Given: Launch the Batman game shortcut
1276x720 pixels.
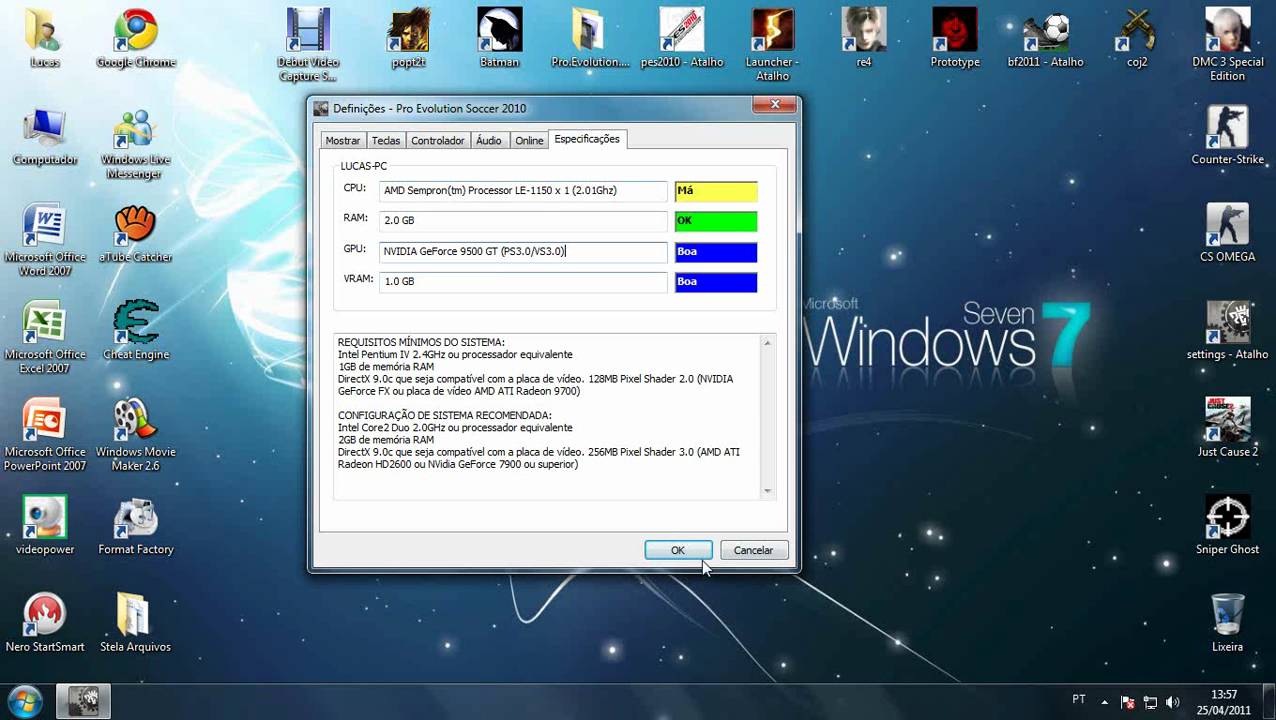Looking at the screenshot, I should pyautogui.click(x=499, y=38).
